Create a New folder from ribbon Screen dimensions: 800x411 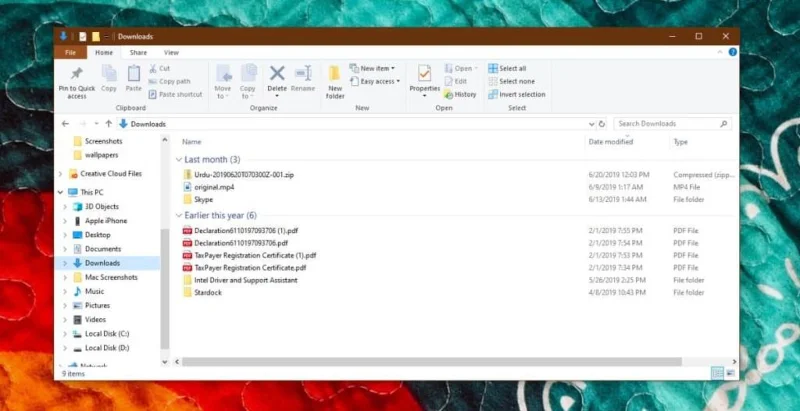coord(335,82)
